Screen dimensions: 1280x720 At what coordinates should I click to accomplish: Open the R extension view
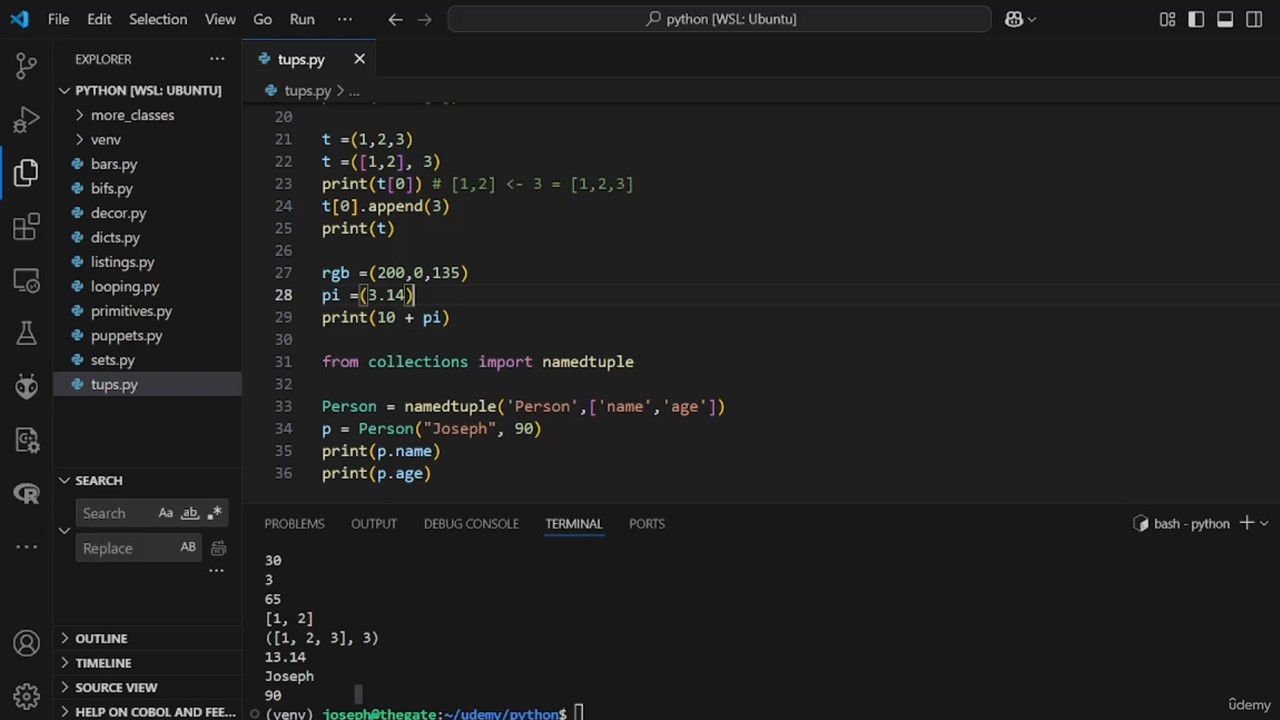tap(27, 493)
